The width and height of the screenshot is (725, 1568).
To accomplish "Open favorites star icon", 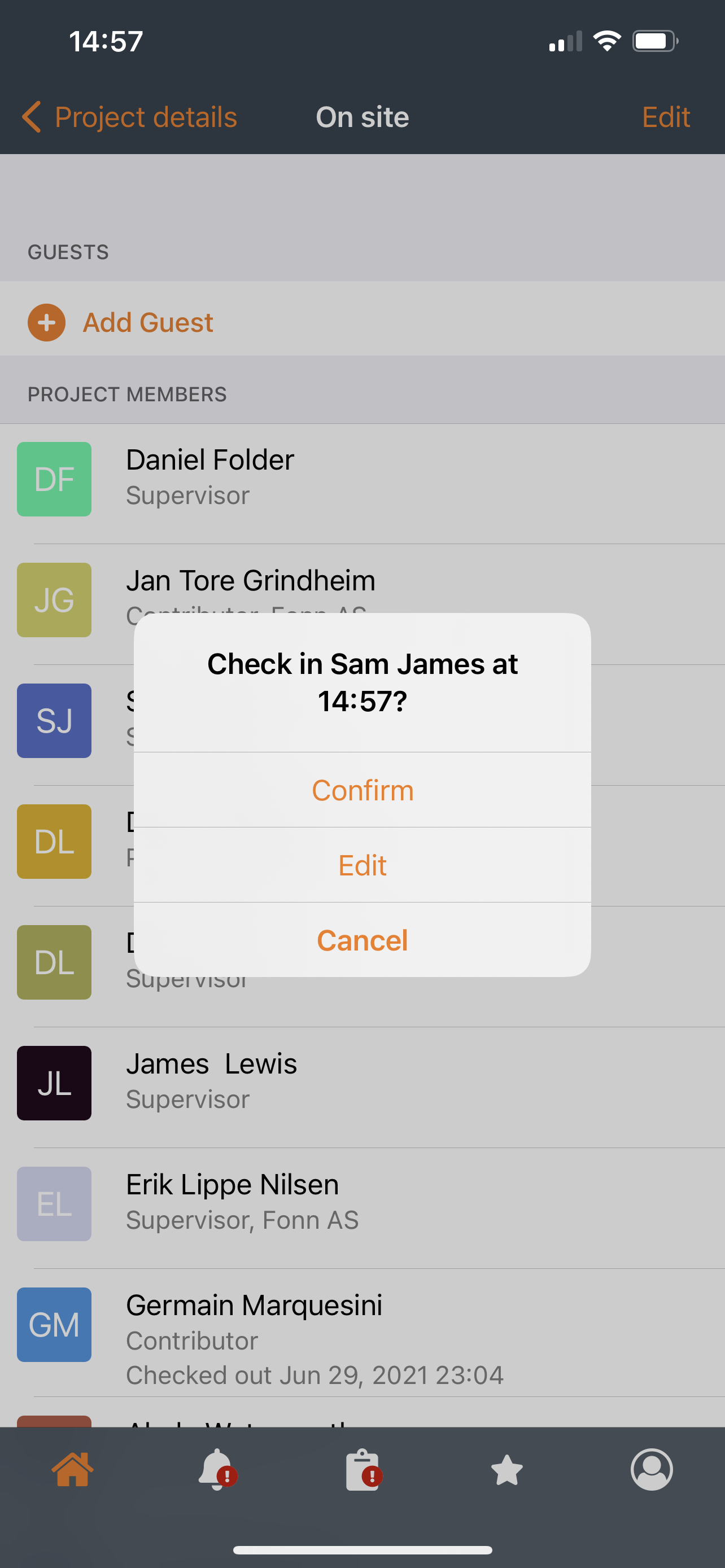I will [506, 1469].
